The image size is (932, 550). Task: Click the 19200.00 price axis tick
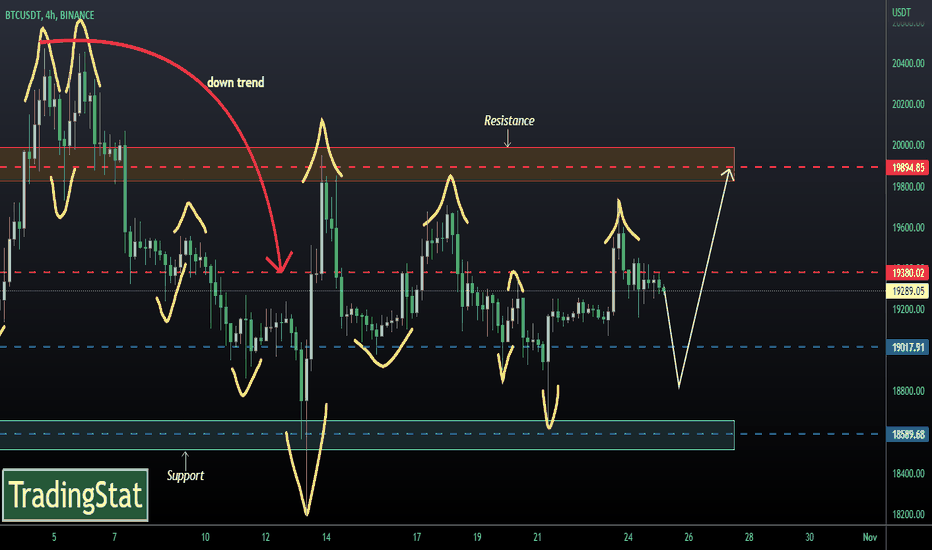pyautogui.click(x=908, y=309)
